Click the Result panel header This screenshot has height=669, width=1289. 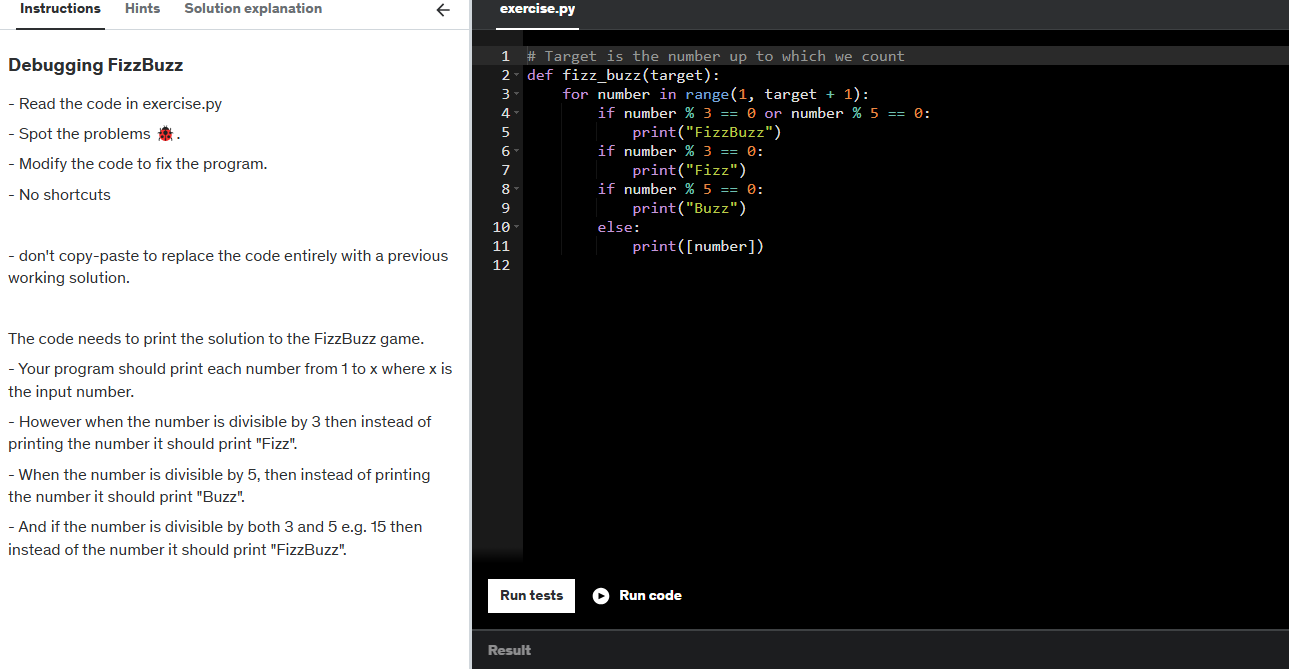click(509, 650)
